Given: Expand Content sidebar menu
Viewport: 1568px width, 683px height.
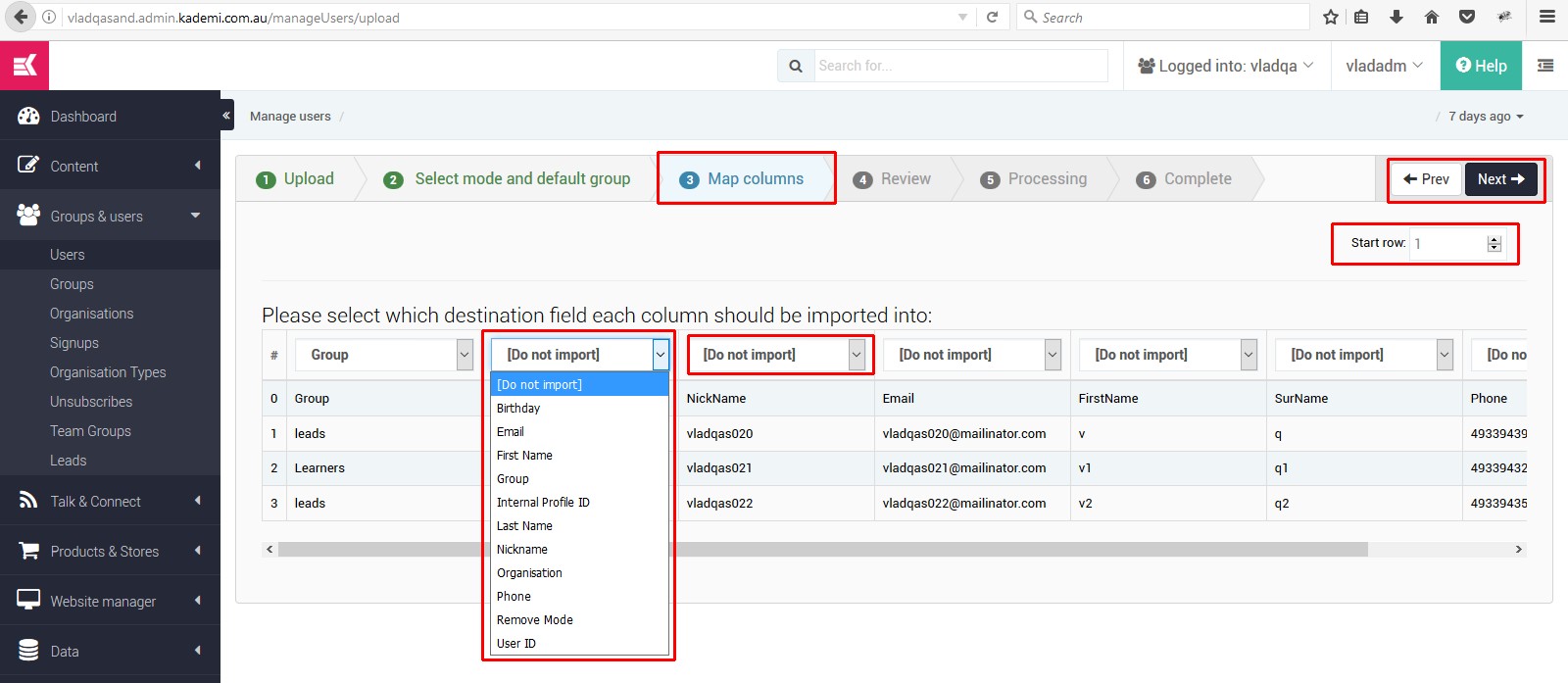Looking at the screenshot, I should pos(110,166).
